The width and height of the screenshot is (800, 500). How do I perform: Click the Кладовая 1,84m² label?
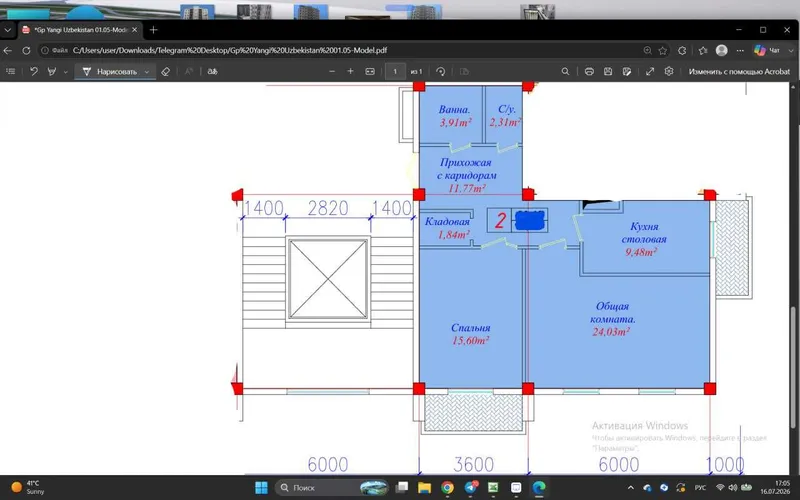[x=447, y=228]
